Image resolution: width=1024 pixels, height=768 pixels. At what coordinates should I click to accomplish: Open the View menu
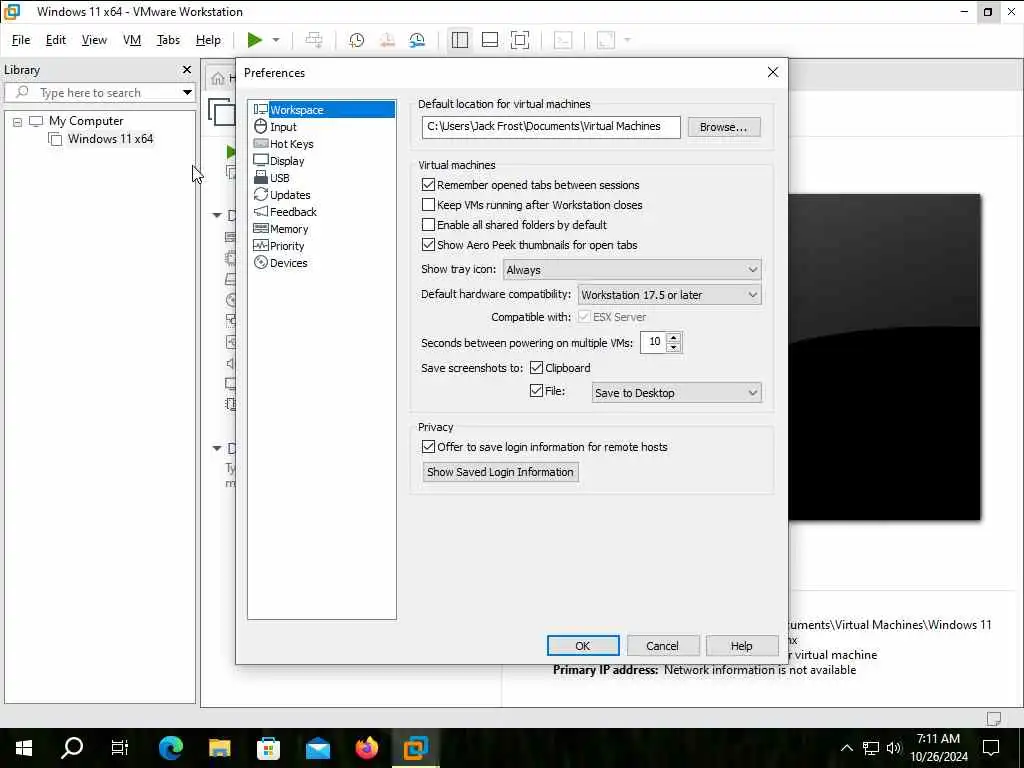(x=94, y=40)
